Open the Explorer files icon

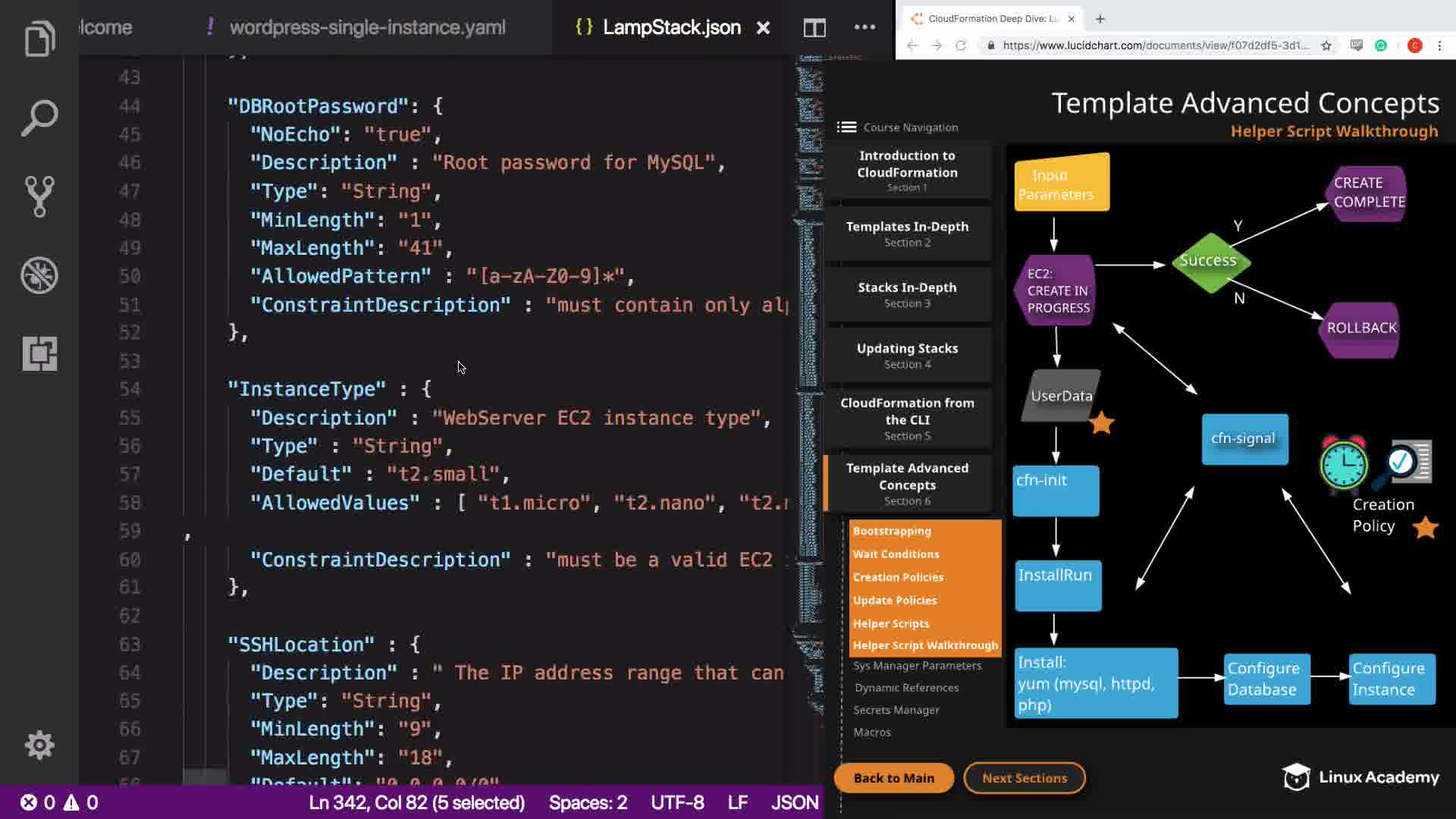(39, 38)
